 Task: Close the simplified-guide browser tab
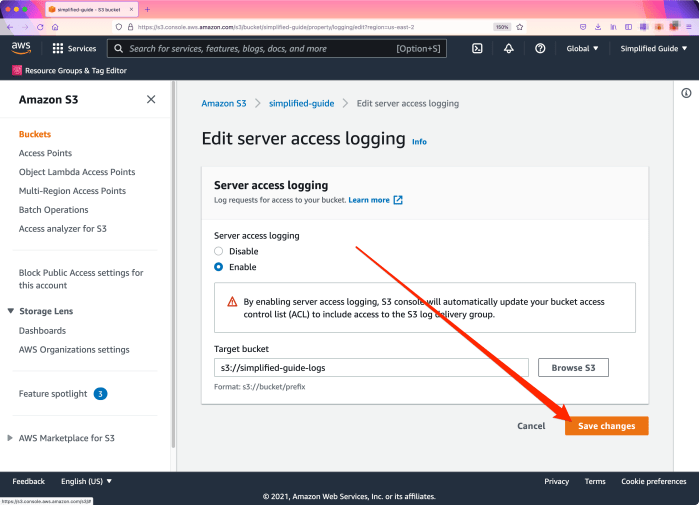click(x=132, y=9)
